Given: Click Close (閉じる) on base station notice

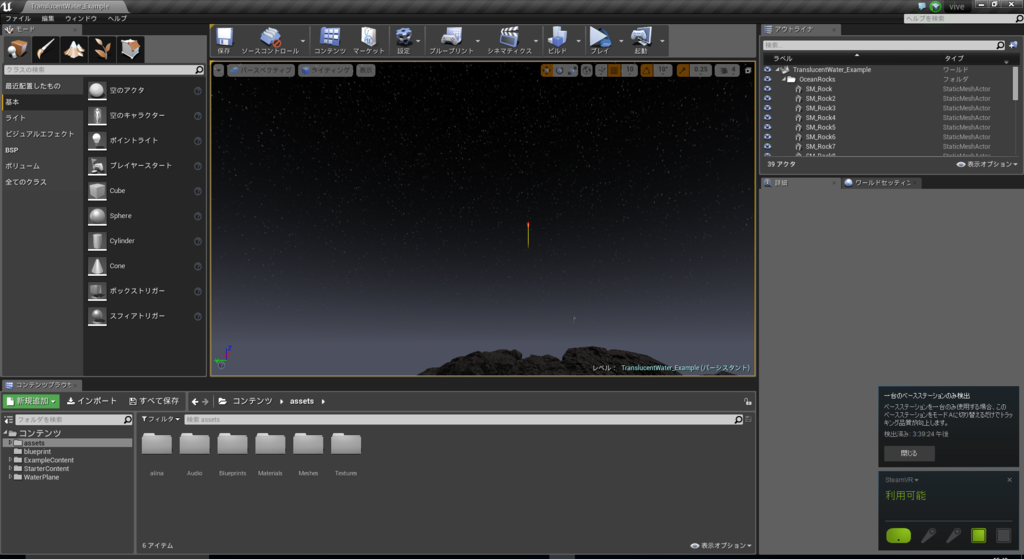Looking at the screenshot, I should point(909,453).
